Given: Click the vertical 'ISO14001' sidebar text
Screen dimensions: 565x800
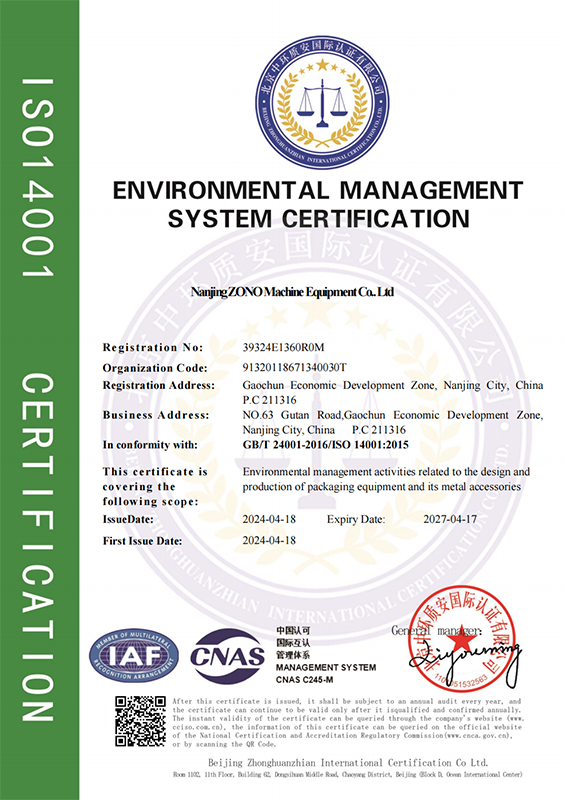Looking at the screenshot, I should tap(37, 178).
